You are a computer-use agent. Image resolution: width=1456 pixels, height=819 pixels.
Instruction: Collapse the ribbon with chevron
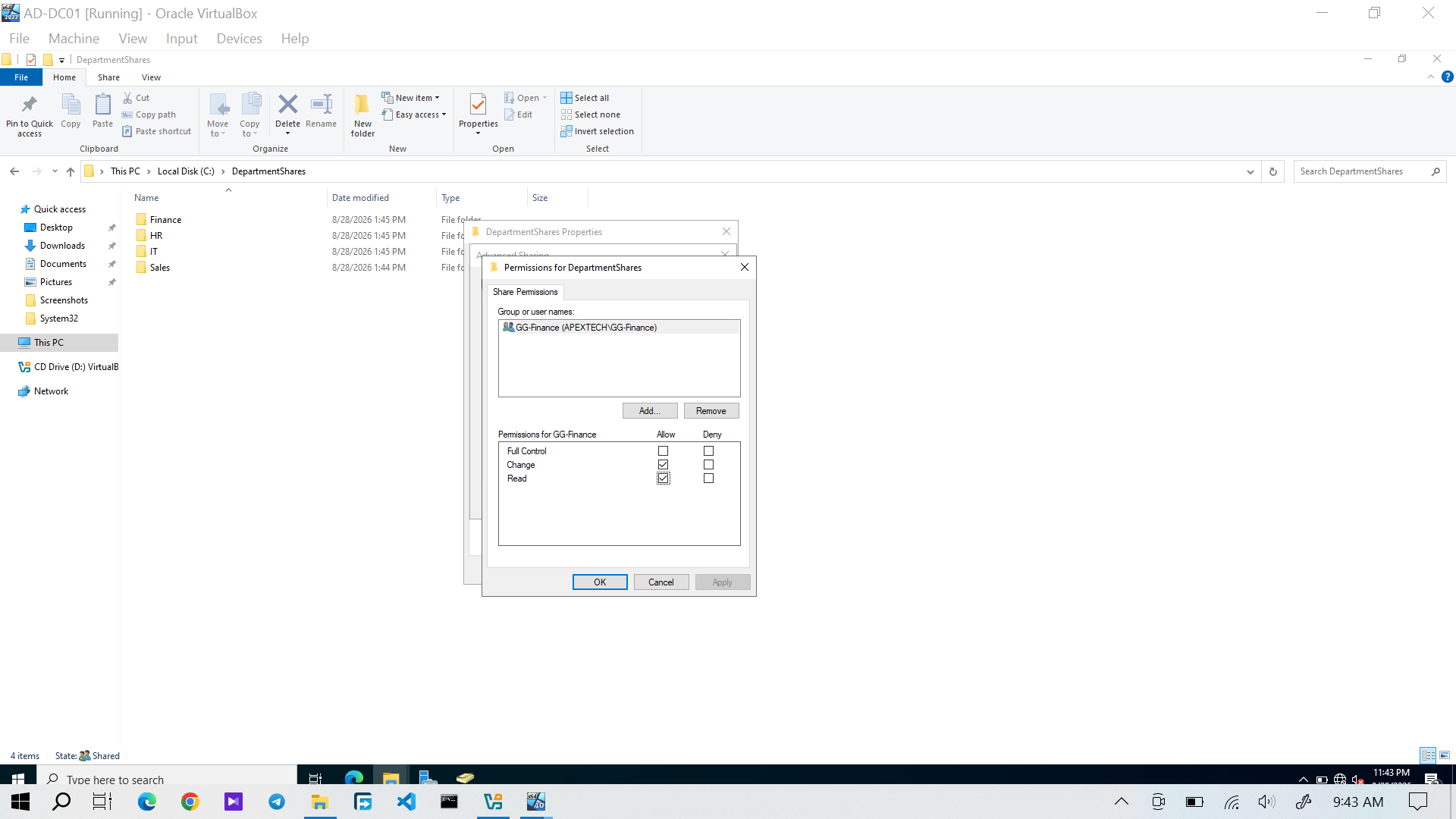tap(1431, 77)
